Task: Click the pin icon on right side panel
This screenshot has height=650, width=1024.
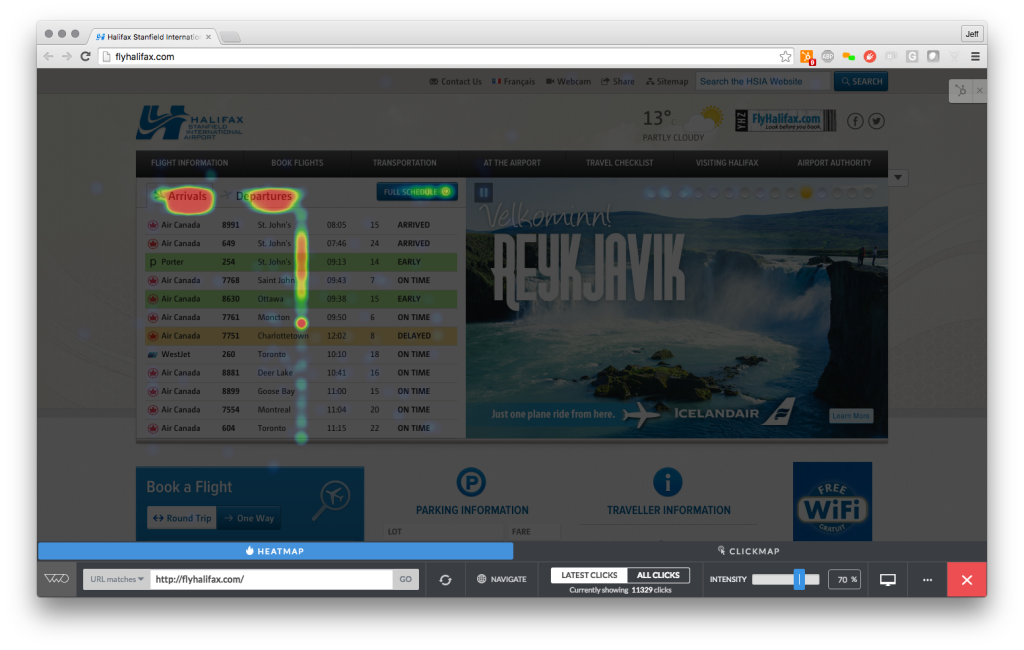Action: coord(961,91)
